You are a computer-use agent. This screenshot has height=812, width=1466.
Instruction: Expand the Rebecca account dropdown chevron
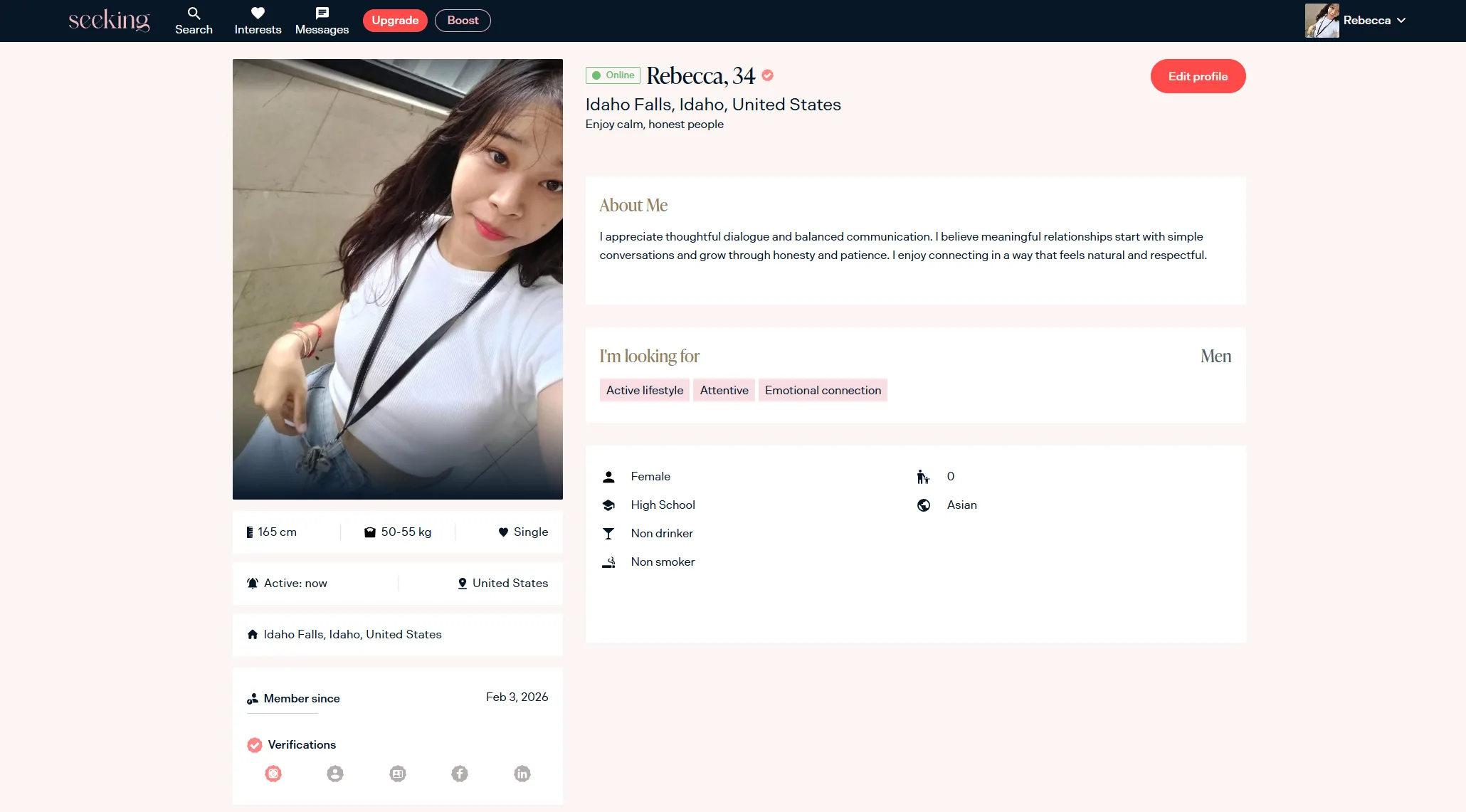click(1401, 21)
